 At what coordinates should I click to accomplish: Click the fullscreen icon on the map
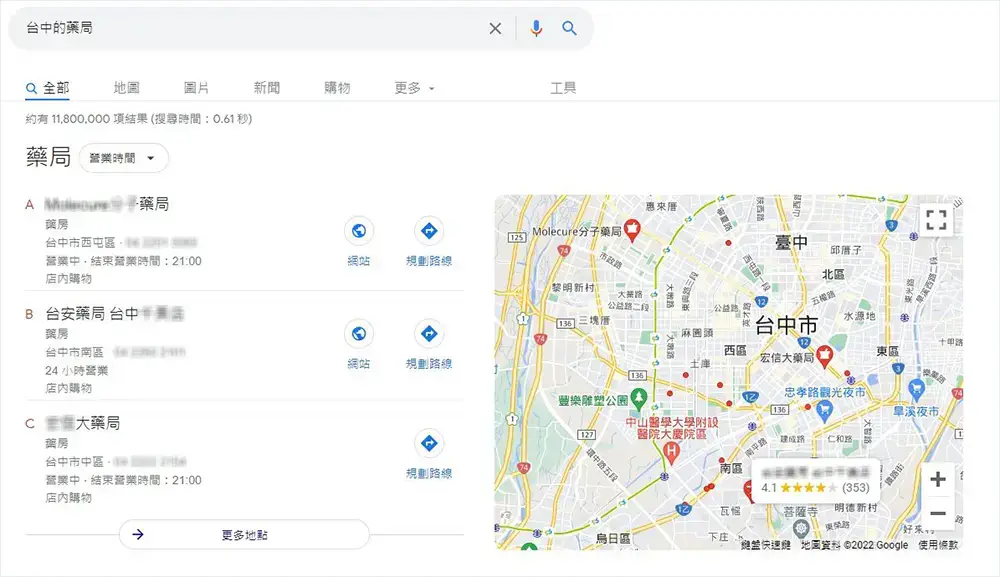pos(937,220)
